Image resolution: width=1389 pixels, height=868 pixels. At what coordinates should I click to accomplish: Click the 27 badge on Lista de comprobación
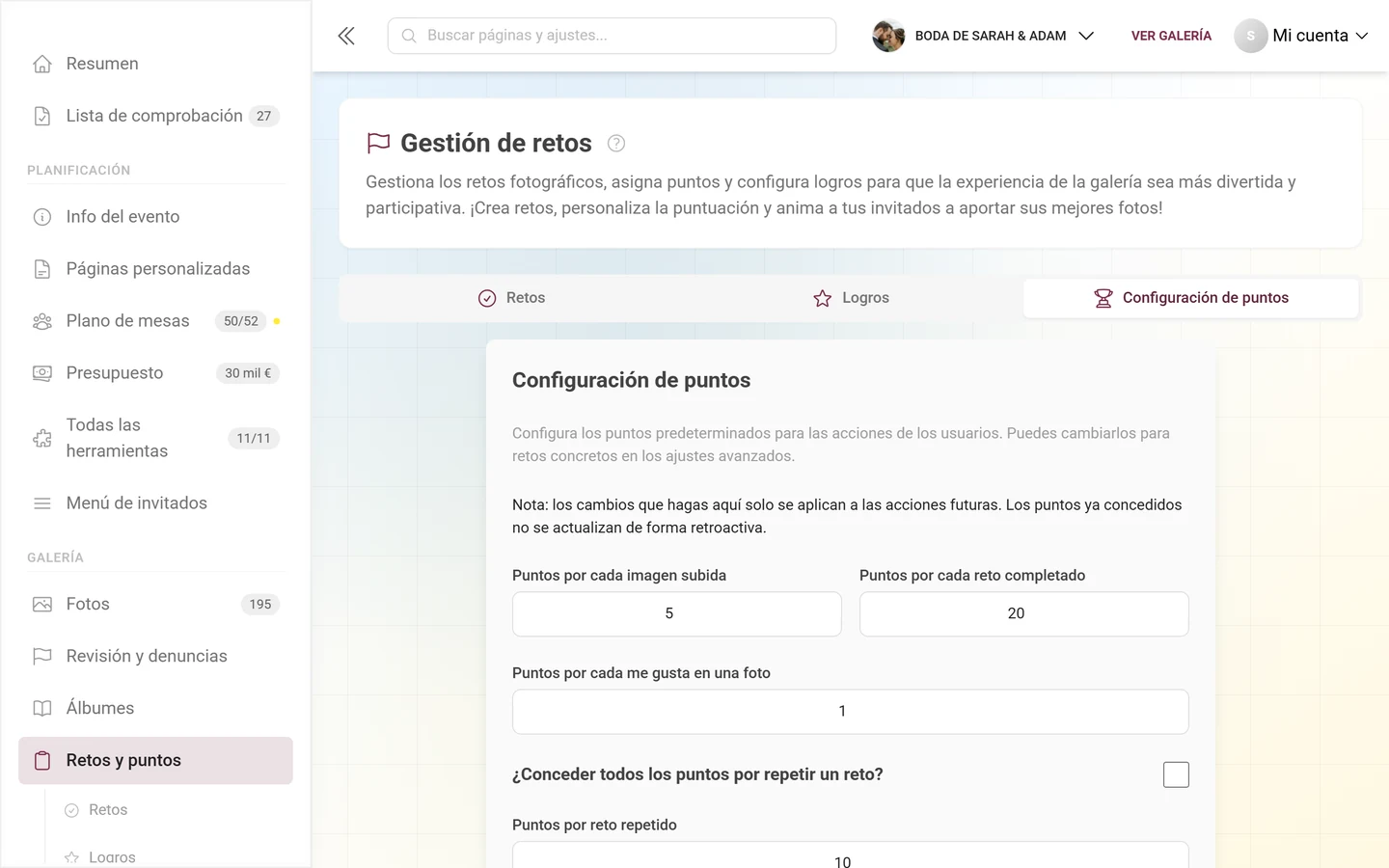click(264, 116)
